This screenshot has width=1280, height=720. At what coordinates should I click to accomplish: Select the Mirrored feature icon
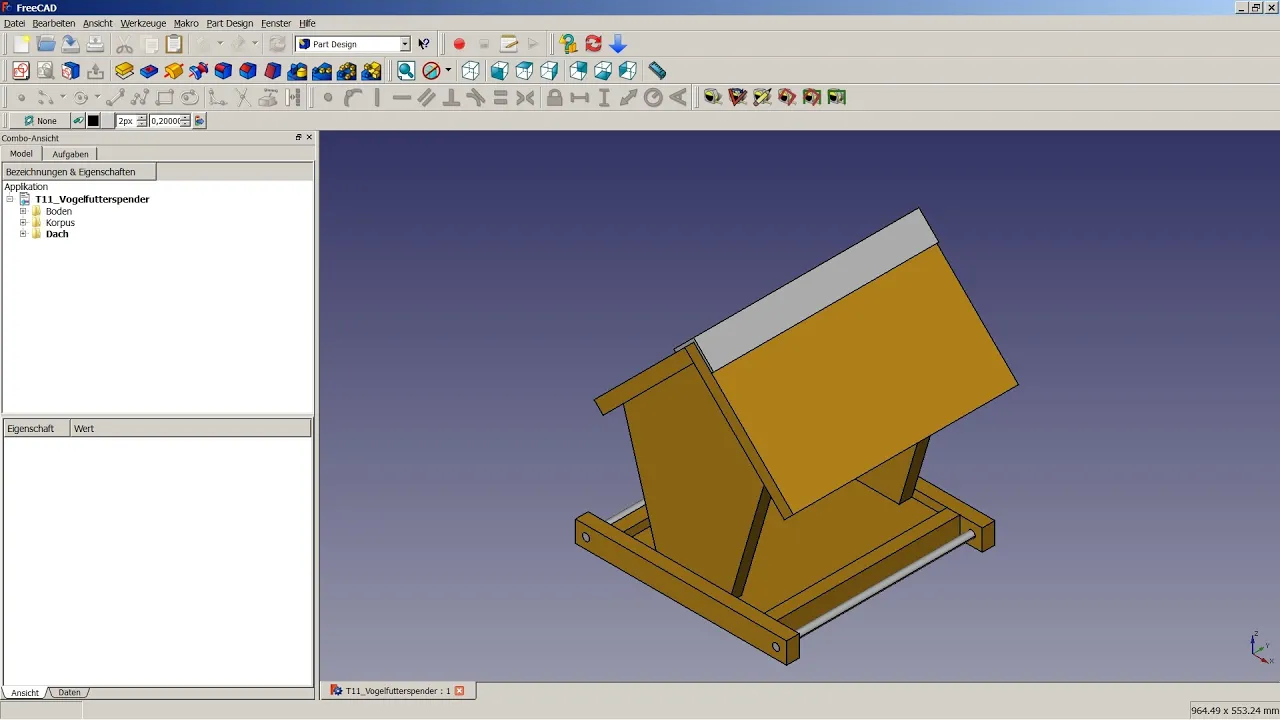[297, 71]
